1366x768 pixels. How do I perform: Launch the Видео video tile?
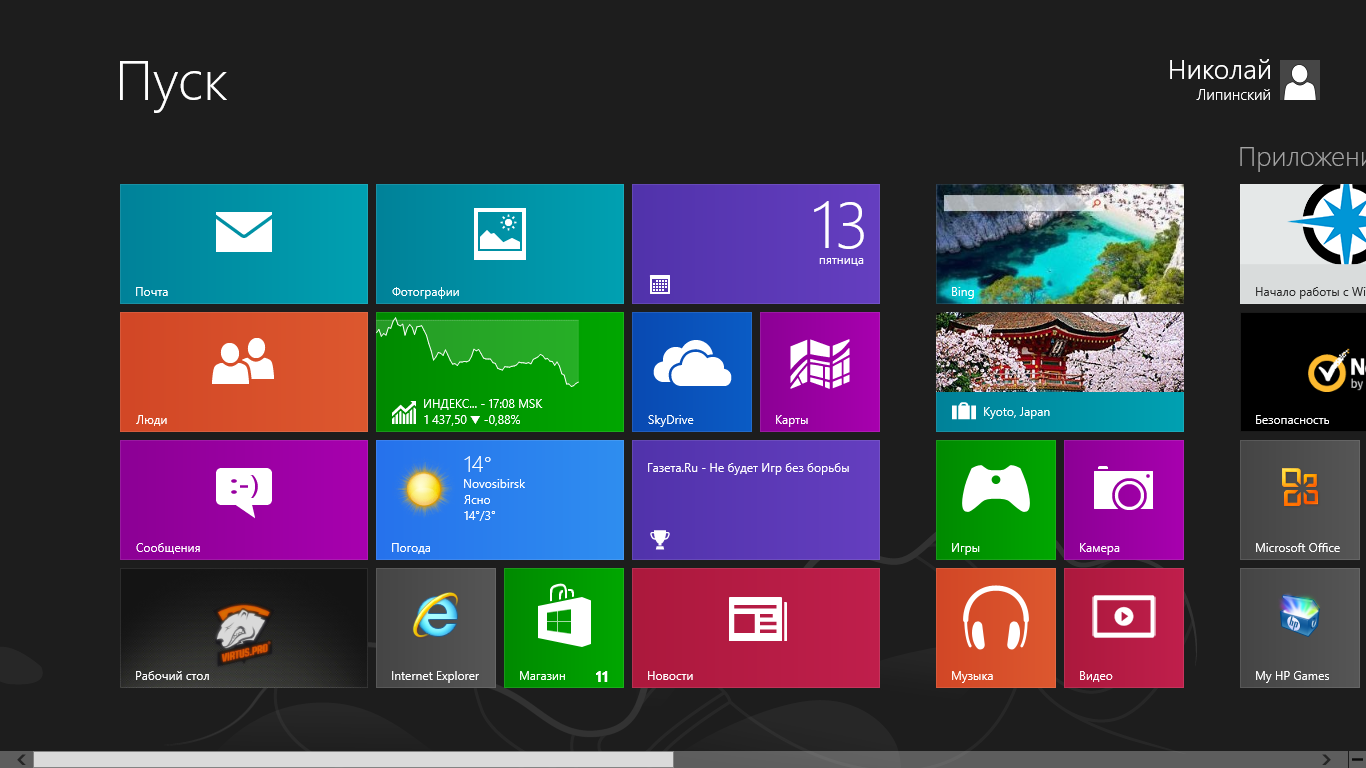click(1124, 628)
